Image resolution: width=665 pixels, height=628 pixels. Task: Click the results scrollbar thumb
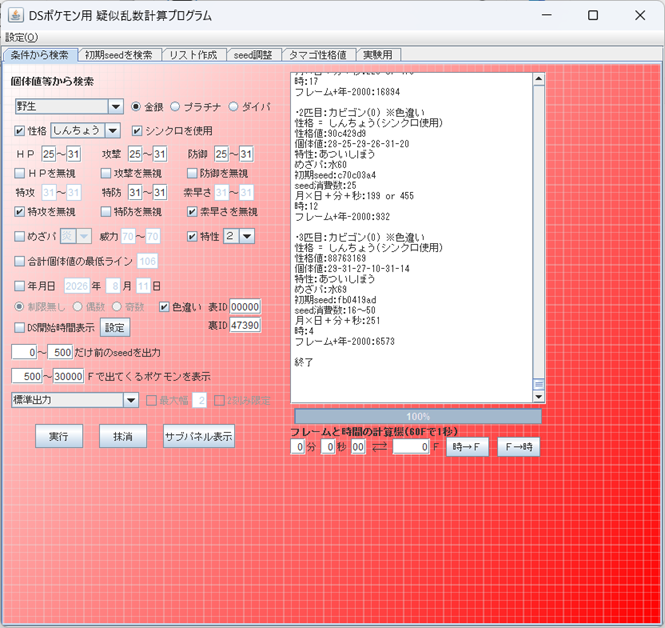(x=539, y=384)
